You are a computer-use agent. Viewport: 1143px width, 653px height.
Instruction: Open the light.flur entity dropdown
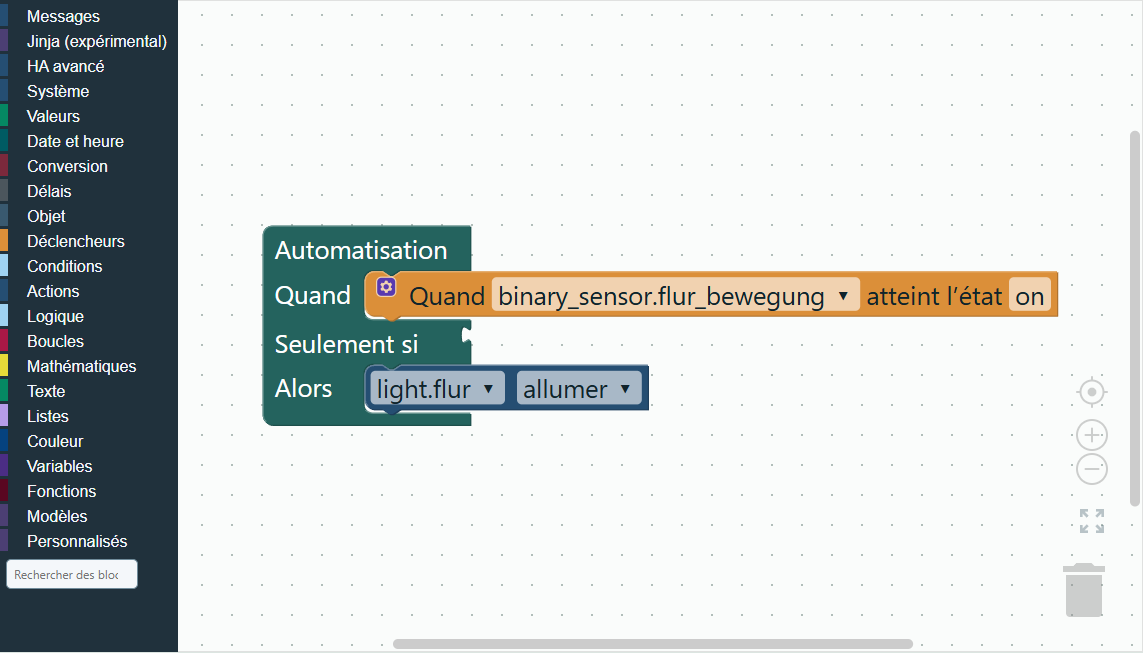[x=437, y=388]
